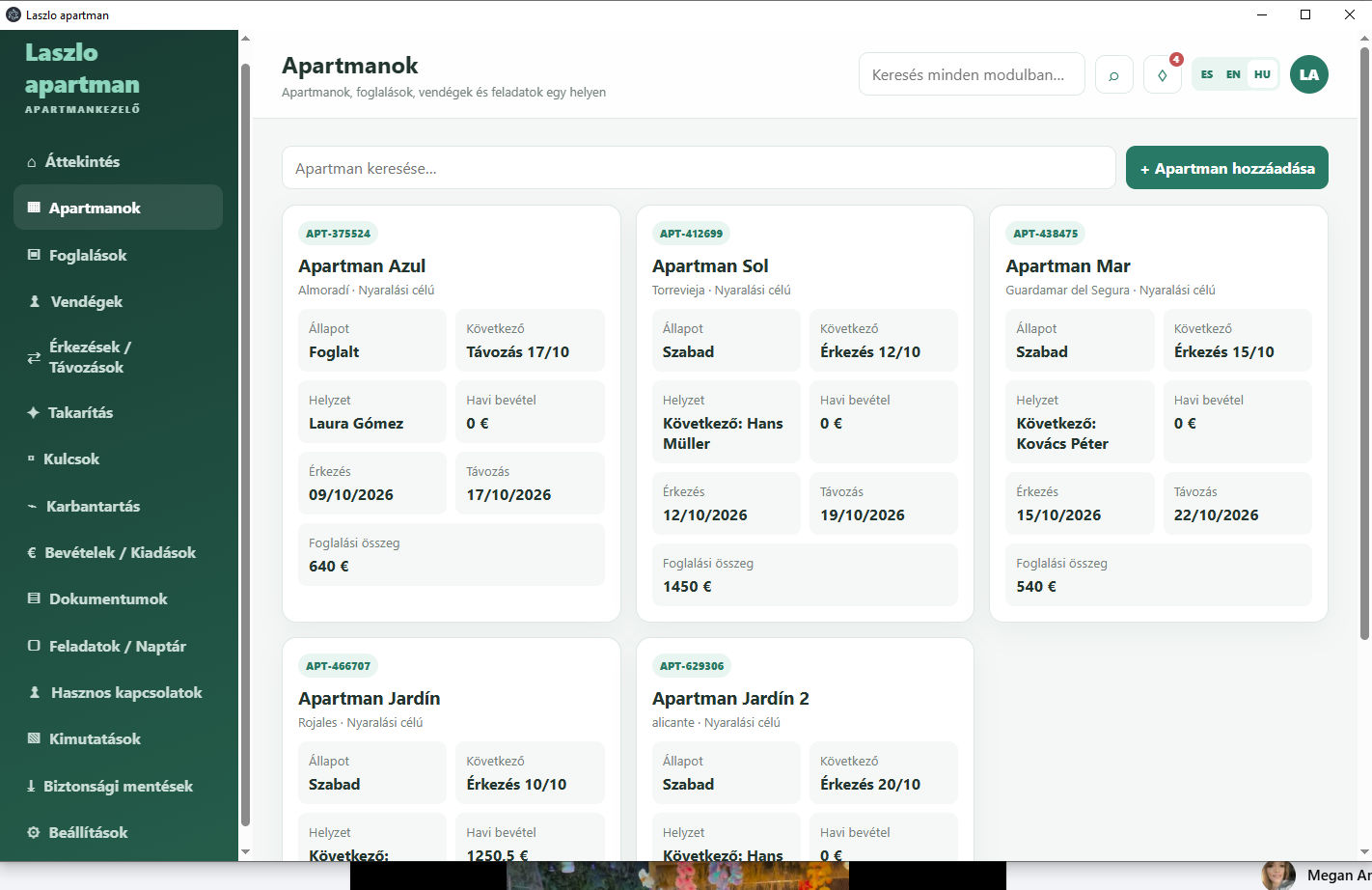
Task: Click the APT-438475 code badge
Action: (x=1046, y=234)
